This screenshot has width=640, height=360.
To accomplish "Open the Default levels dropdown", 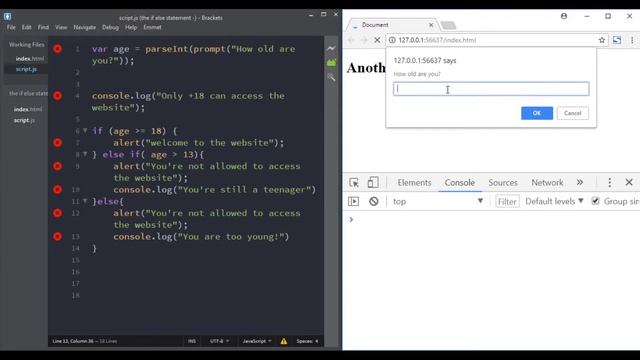I will click(554, 201).
